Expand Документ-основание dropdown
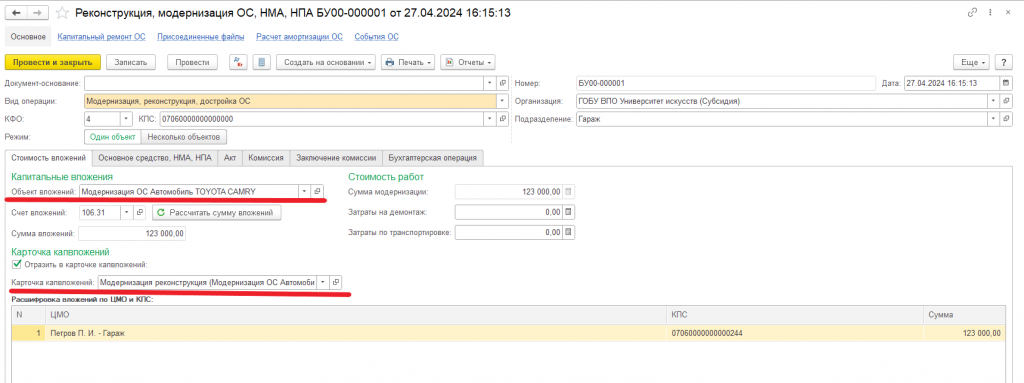 pyautogui.click(x=490, y=83)
